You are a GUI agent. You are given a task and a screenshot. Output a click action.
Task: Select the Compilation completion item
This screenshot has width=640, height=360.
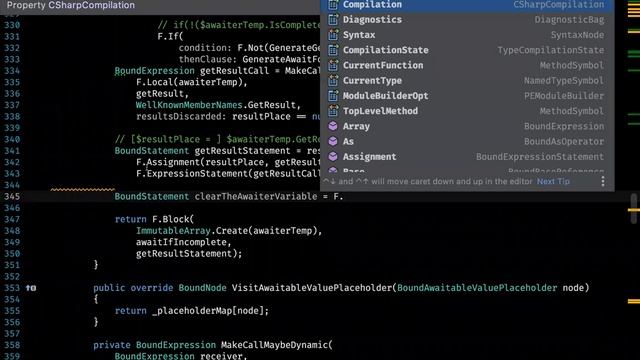point(467,5)
